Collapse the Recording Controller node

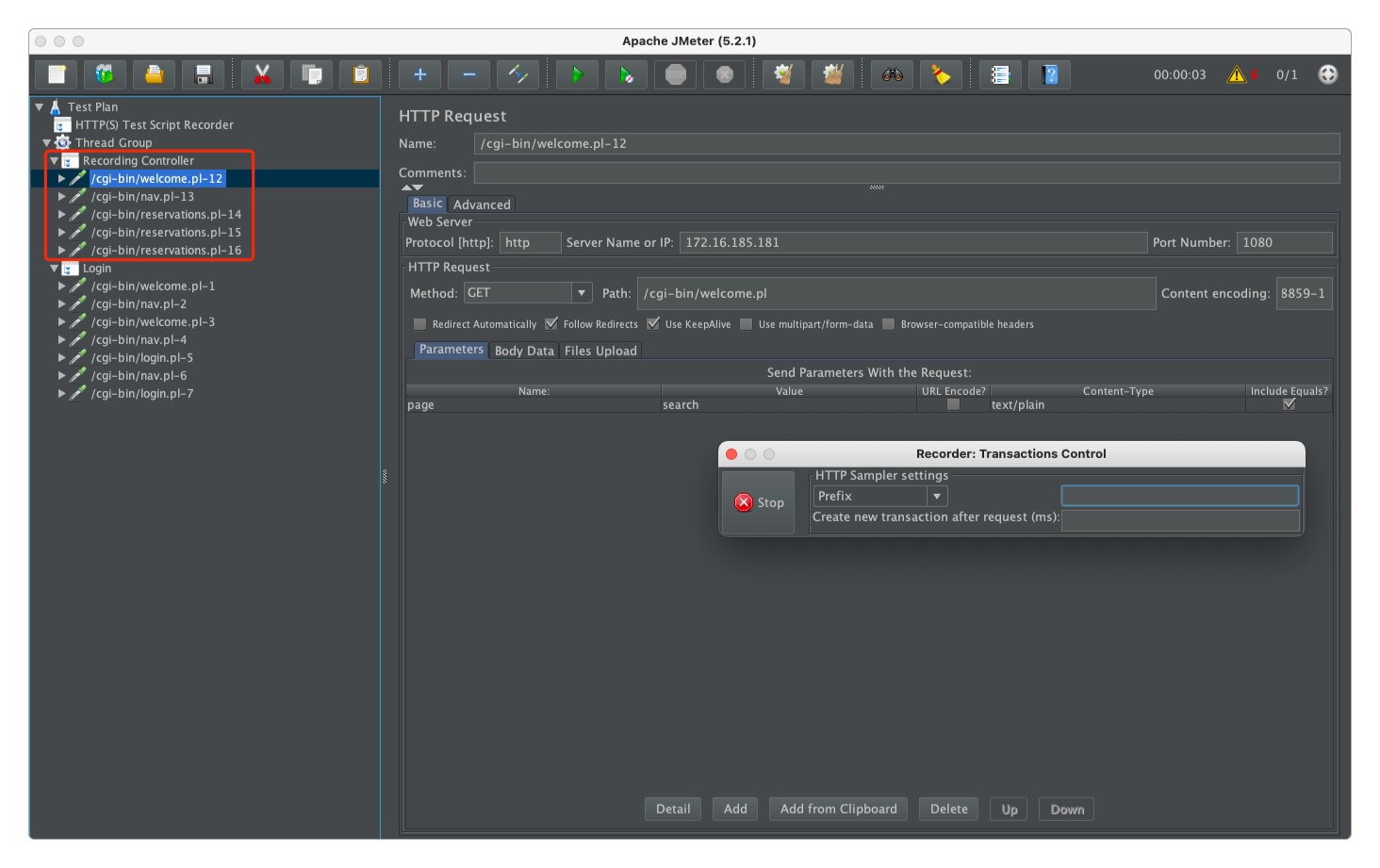click(54, 161)
